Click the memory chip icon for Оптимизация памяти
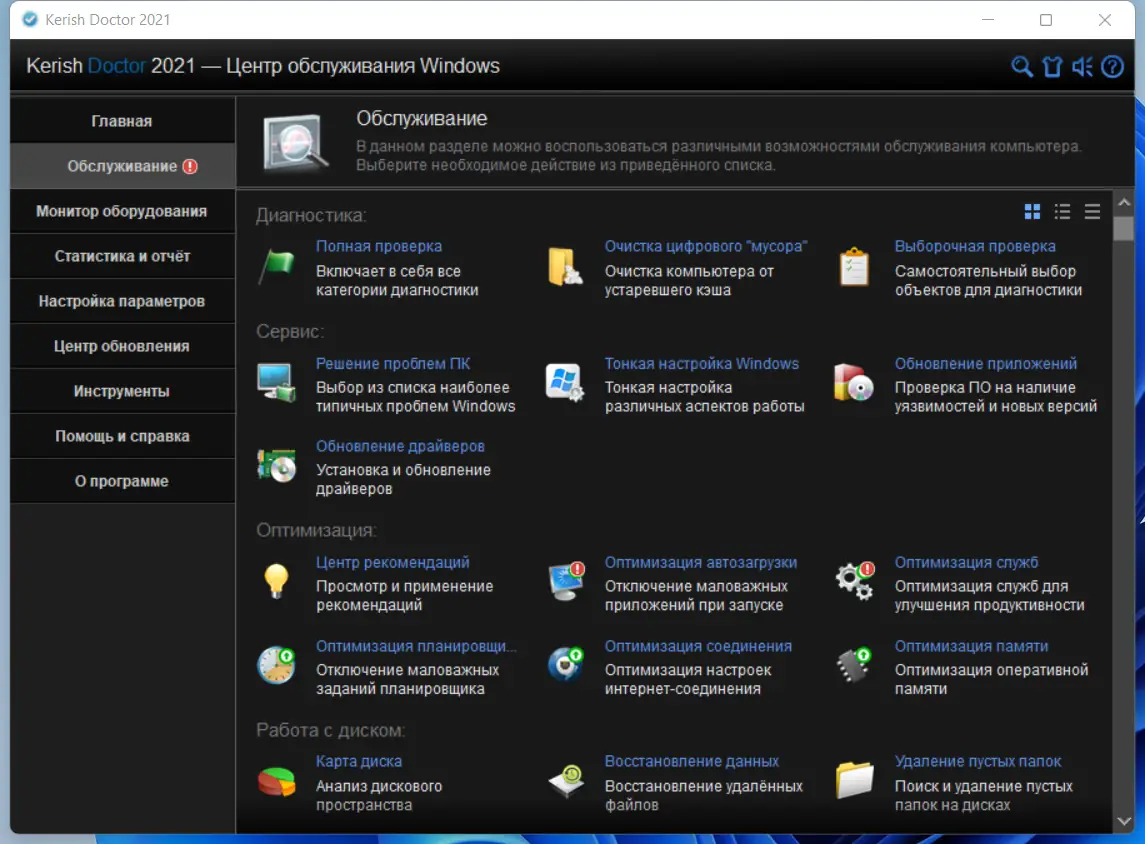Screen dimensions: 1145x844 point(853,667)
